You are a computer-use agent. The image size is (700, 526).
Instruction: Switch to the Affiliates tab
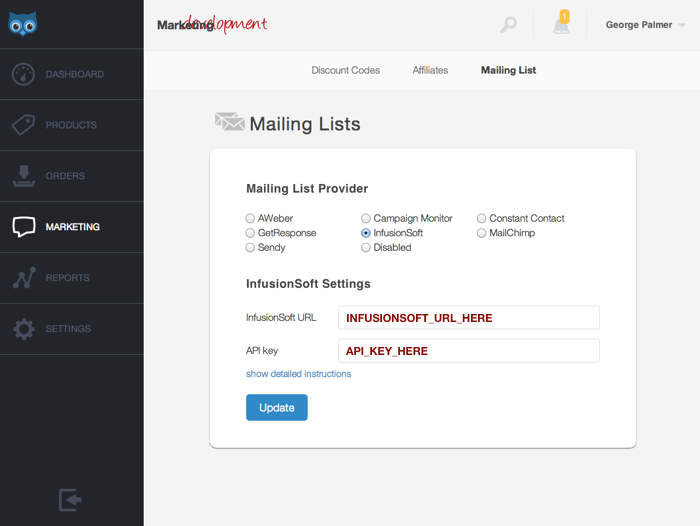430,70
